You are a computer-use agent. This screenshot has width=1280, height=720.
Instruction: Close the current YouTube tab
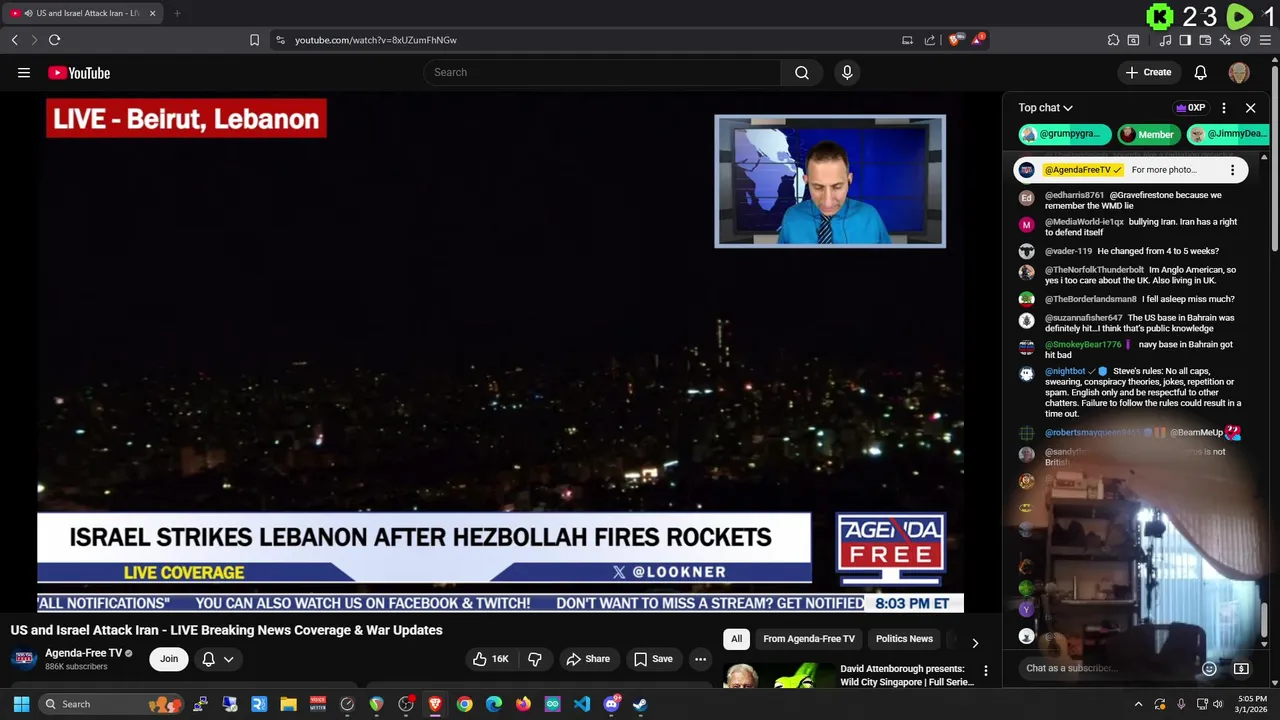152,13
